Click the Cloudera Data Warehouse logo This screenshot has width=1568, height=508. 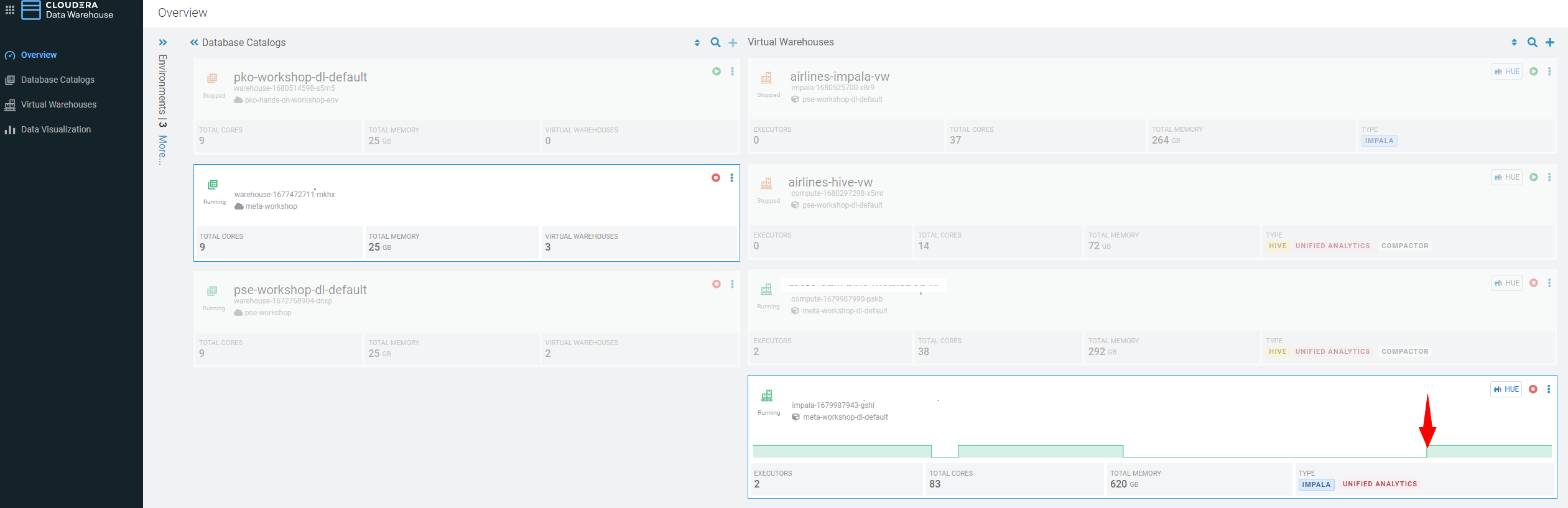[67, 10]
